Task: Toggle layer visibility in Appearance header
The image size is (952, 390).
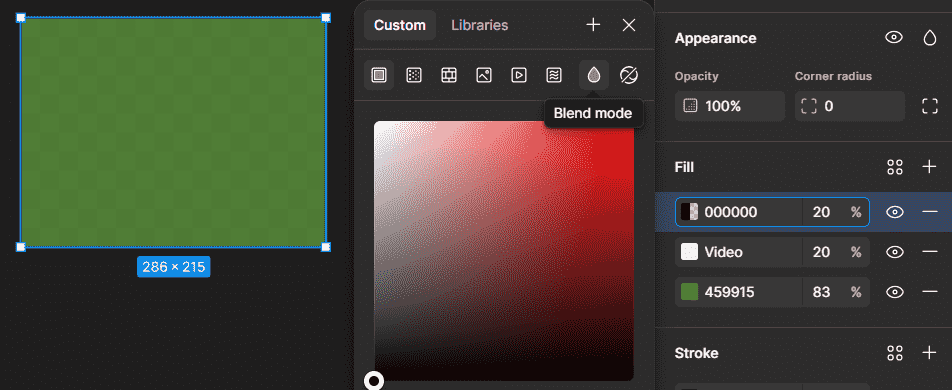Action: (x=894, y=38)
